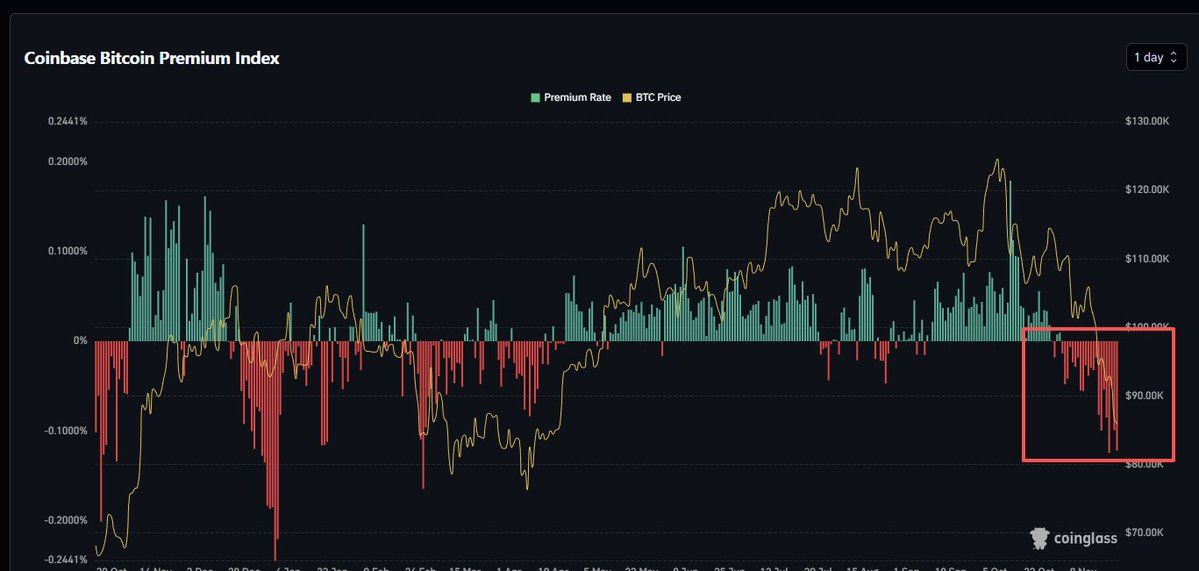Click the coinglass logo icon
This screenshot has width=1199, height=571.
pos(1040,538)
